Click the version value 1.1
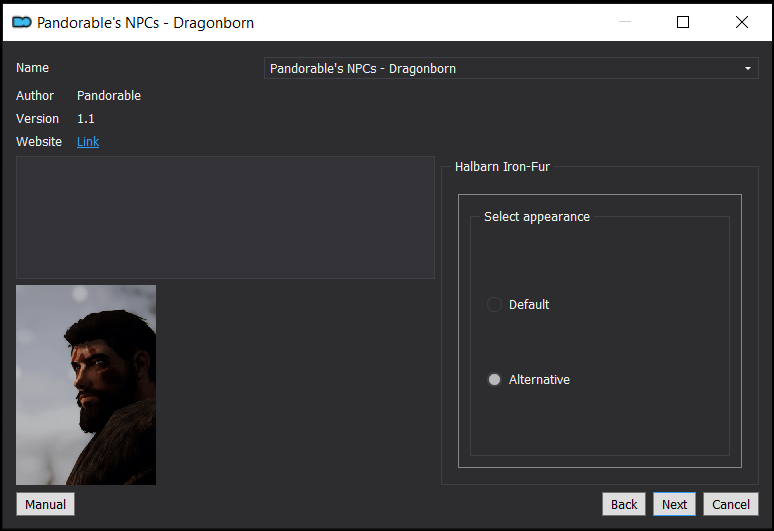Screen dimensions: 774x531 [x=85, y=118]
